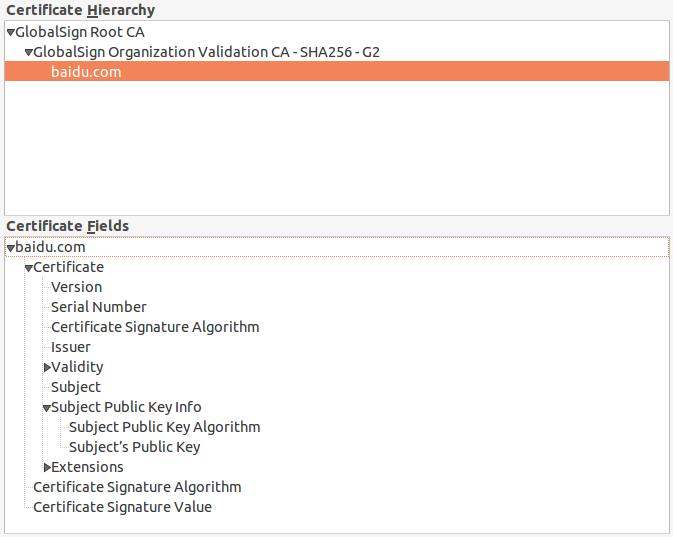Select the Subject field
The image size is (673, 537).
click(76, 387)
